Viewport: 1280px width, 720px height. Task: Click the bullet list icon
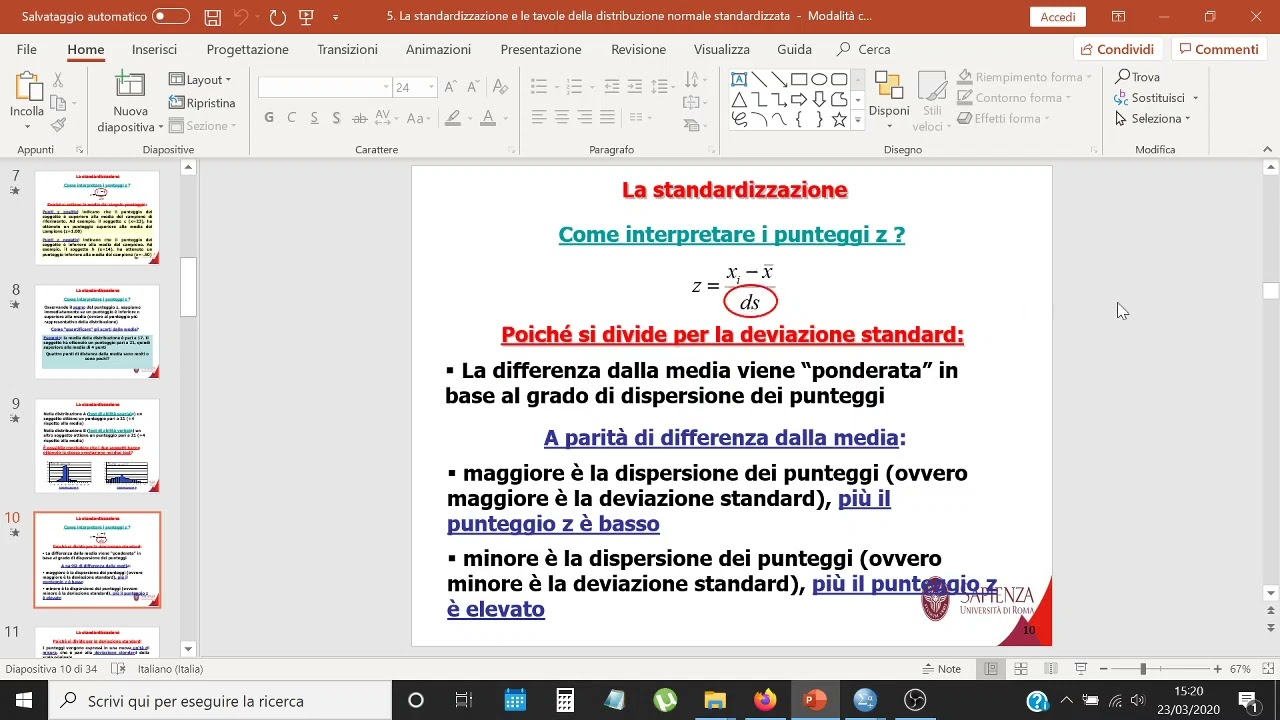(x=539, y=86)
